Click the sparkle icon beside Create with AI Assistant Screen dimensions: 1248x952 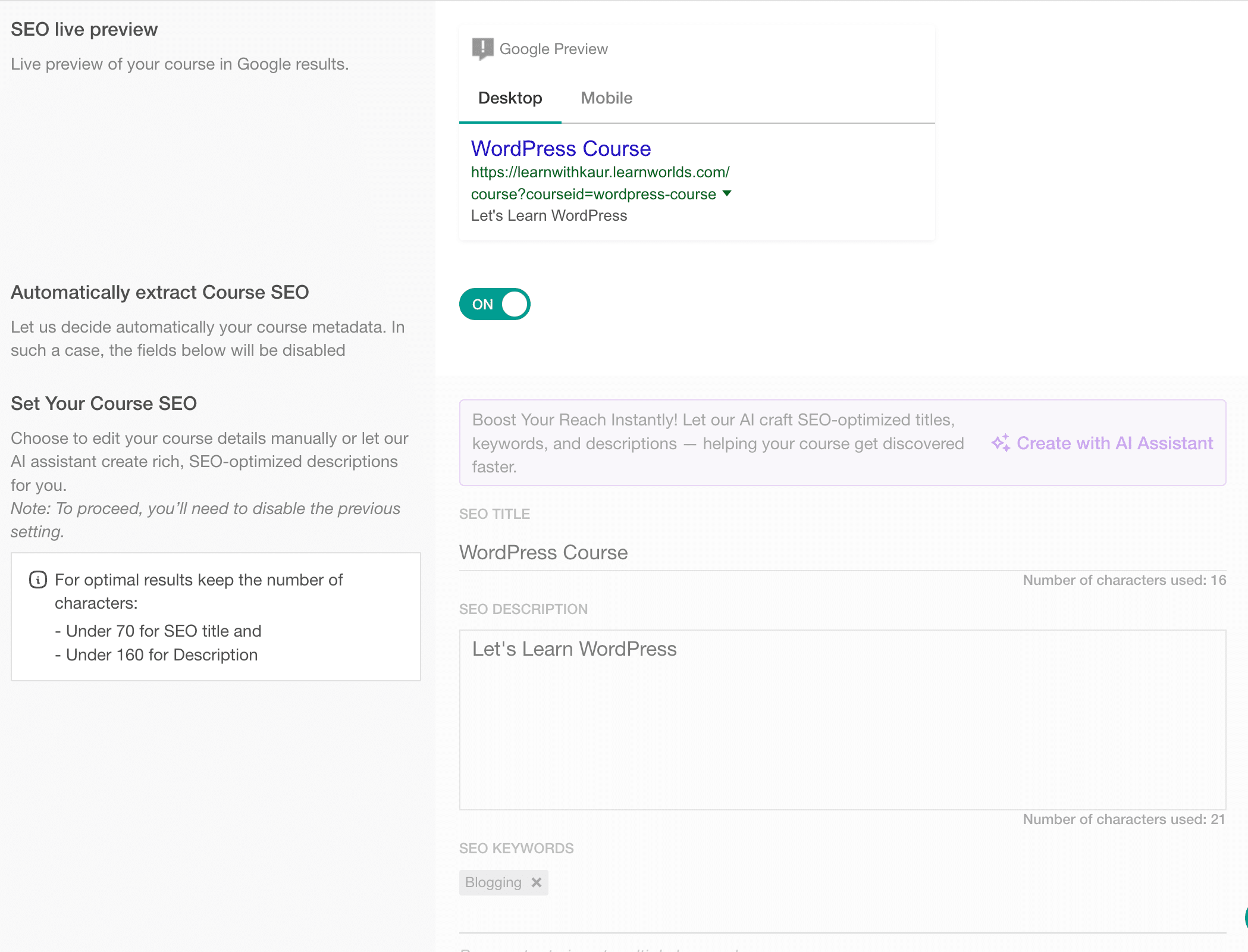1001,443
